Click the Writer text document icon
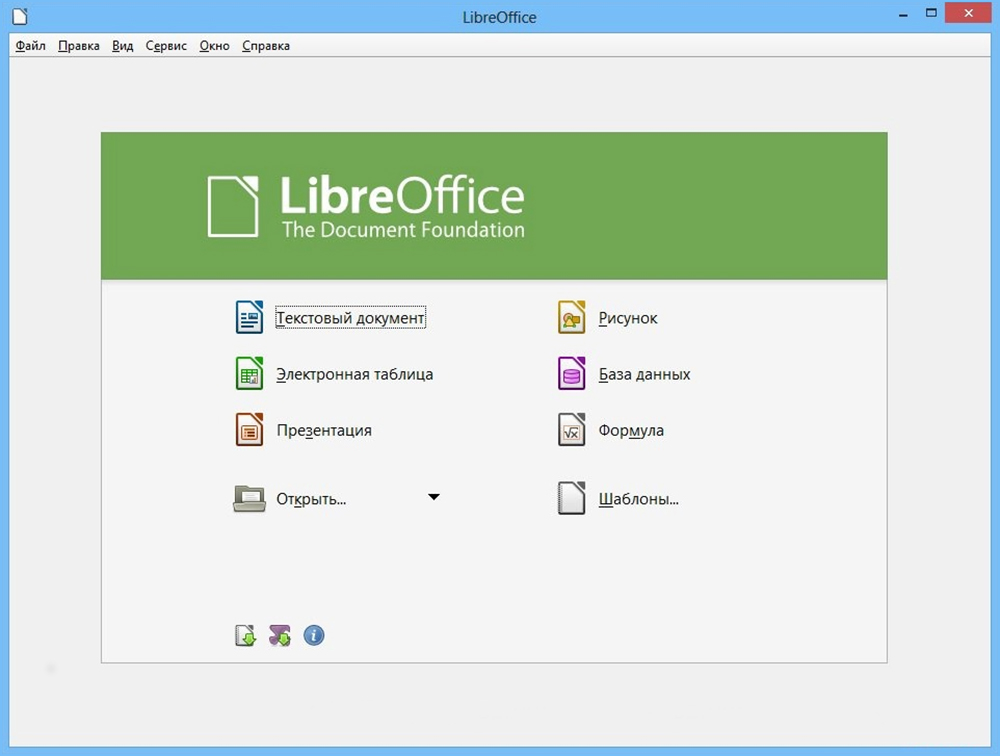Viewport: 1000px width, 756px height. (x=249, y=317)
